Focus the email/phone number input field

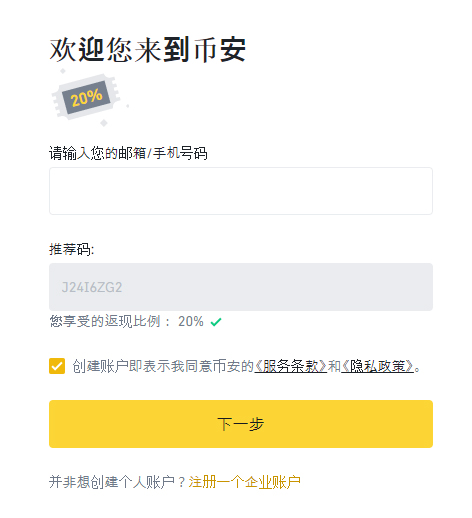[241, 191]
